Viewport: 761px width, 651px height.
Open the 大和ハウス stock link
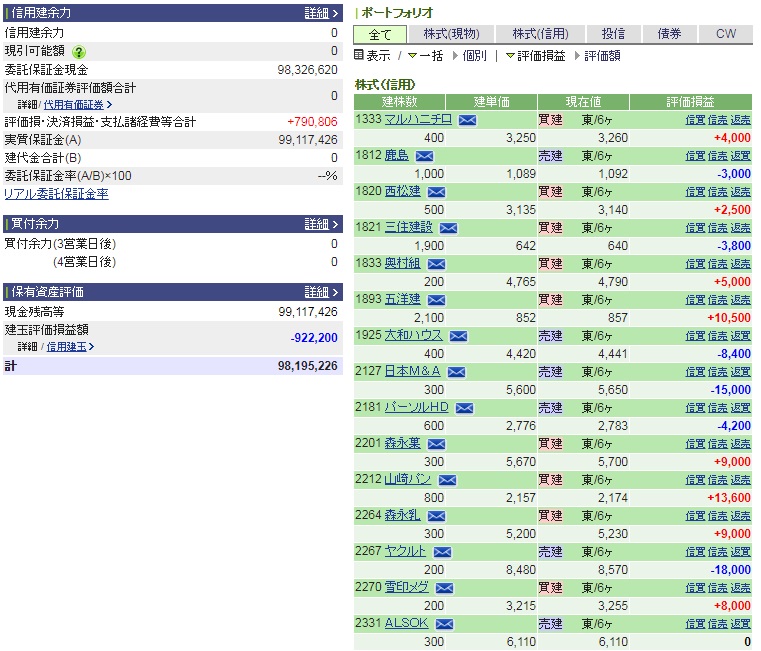pos(414,335)
